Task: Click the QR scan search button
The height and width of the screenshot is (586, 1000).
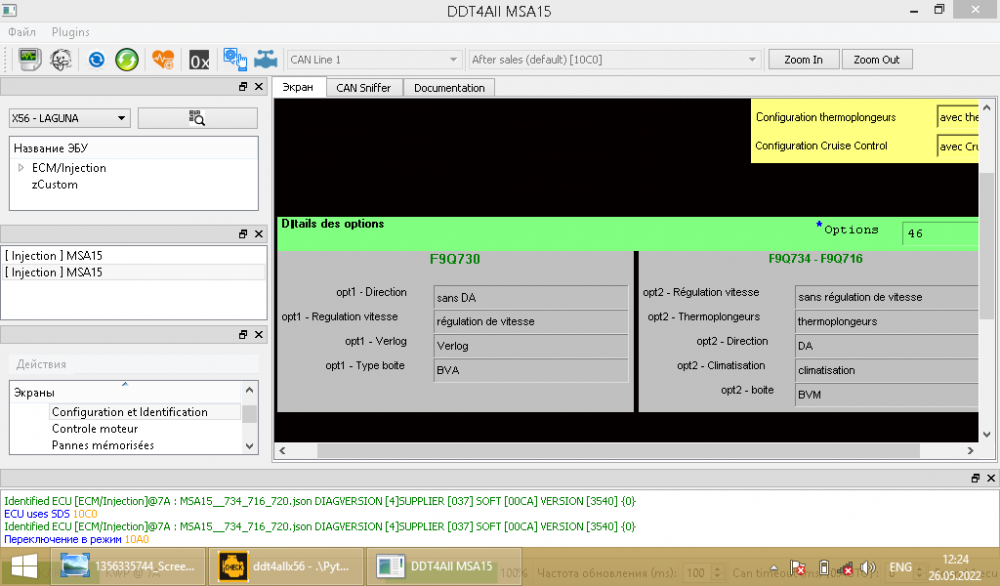Action: pyautogui.click(x=198, y=118)
